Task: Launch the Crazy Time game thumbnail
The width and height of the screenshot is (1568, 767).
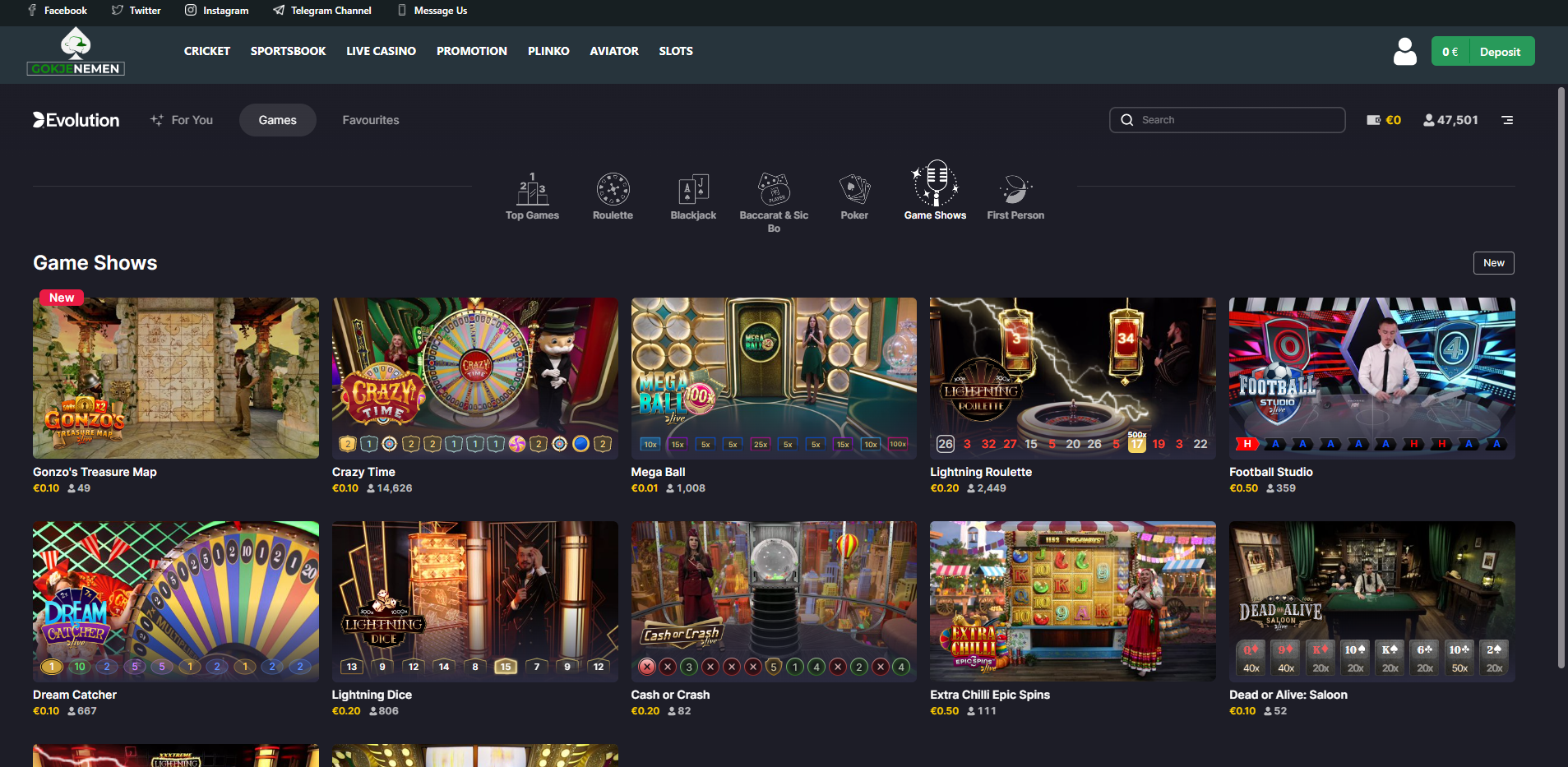Action: pyautogui.click(x=474, y=378)
